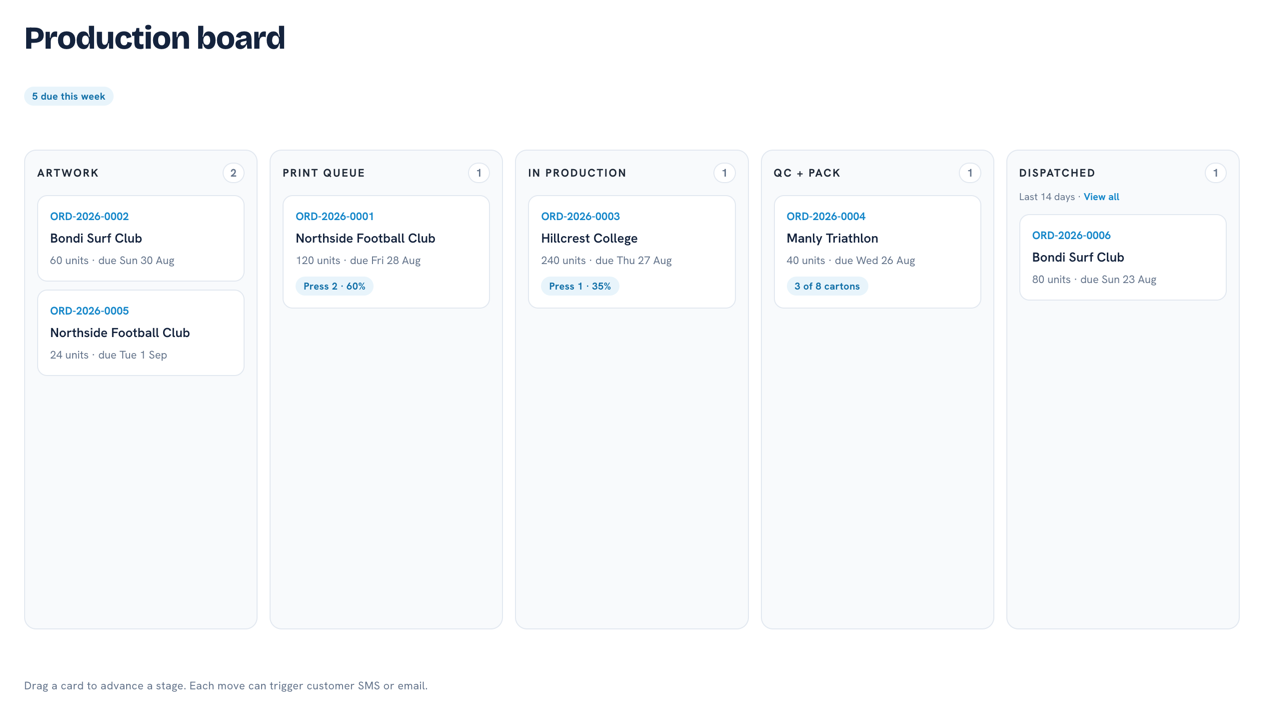Click the "60 units · due Sun 30 Aug" text
This screenshot has height=716, width=1264.
coord(112,260)
